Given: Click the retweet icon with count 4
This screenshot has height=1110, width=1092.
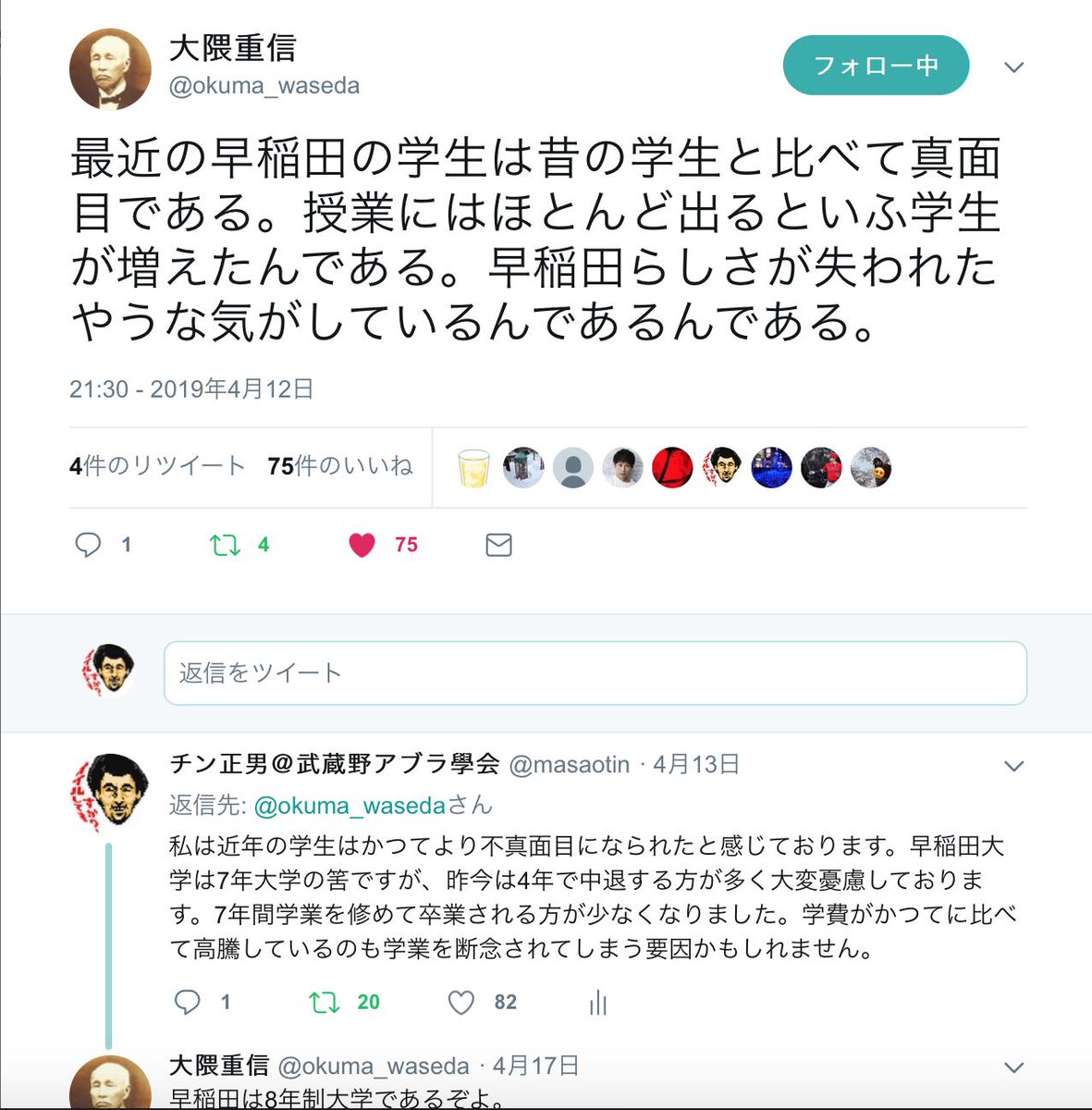Looking at the screenshot, I should pyautogui.click(x=225, y=545).
